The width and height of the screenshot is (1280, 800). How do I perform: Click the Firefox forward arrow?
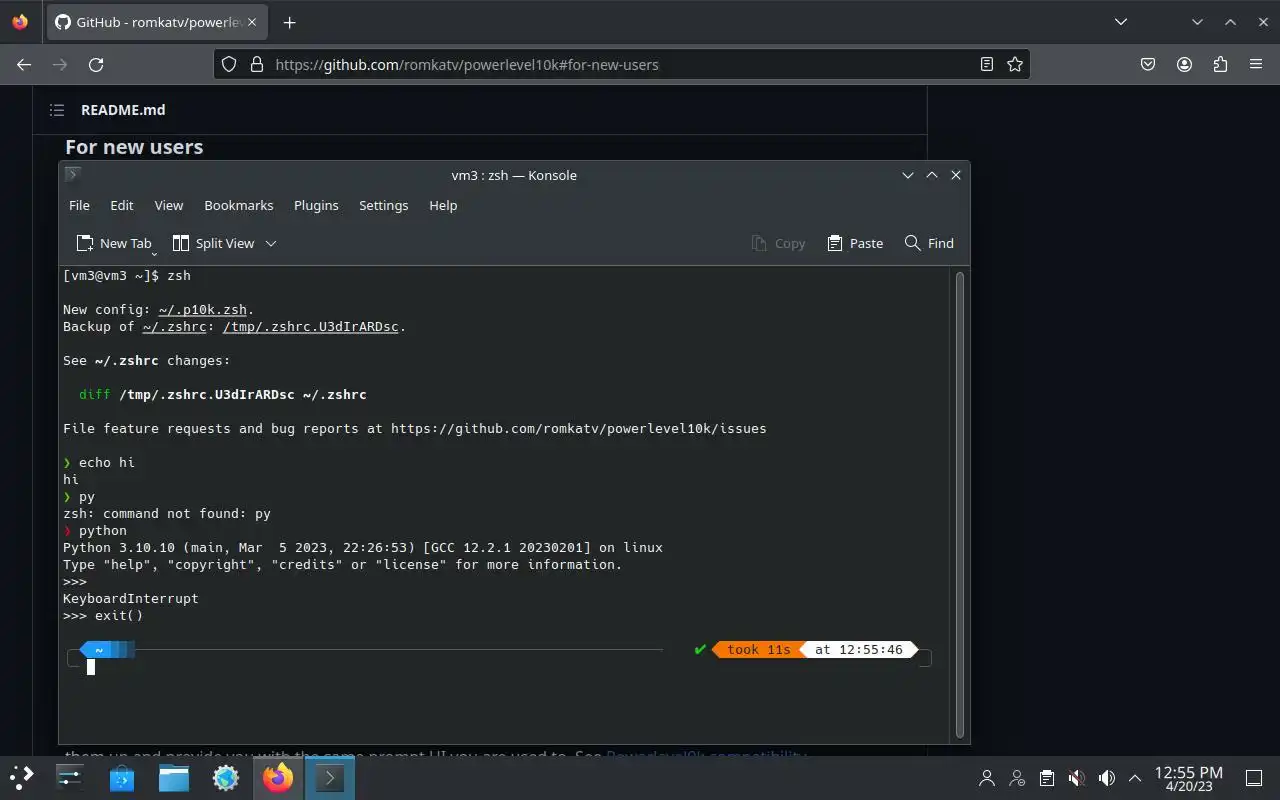point(60,64)
